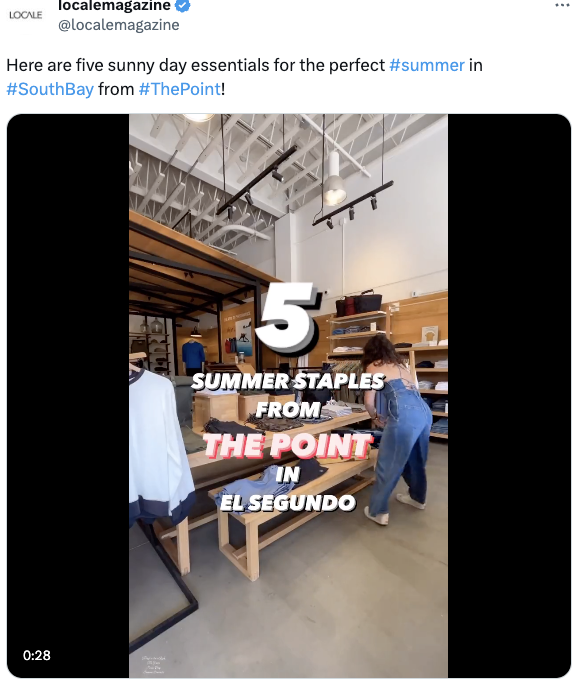Click the woman in denim overalls
Viewport: 572px width, 681px height.
[x=397, y=428]
